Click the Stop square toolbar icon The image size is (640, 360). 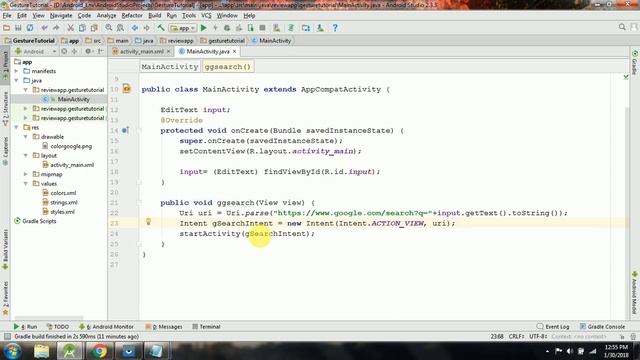click(x=262, y=28)
